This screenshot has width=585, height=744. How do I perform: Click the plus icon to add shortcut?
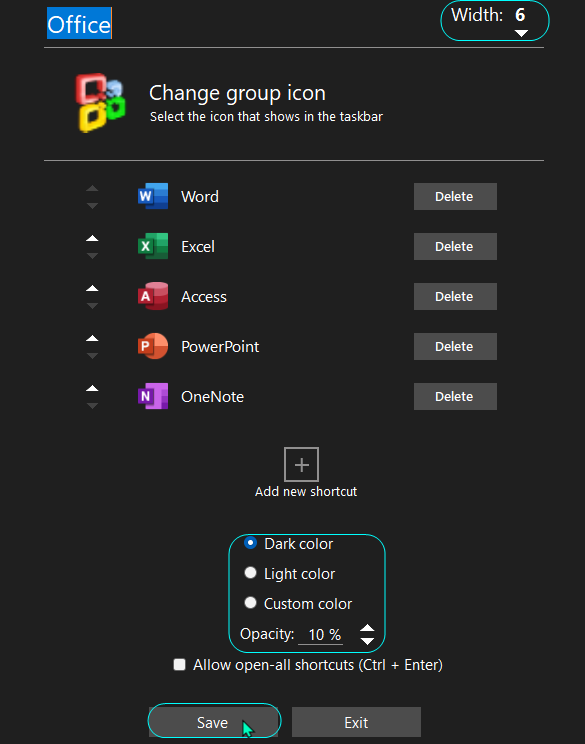pyautogui.click(x=301, y=465)
